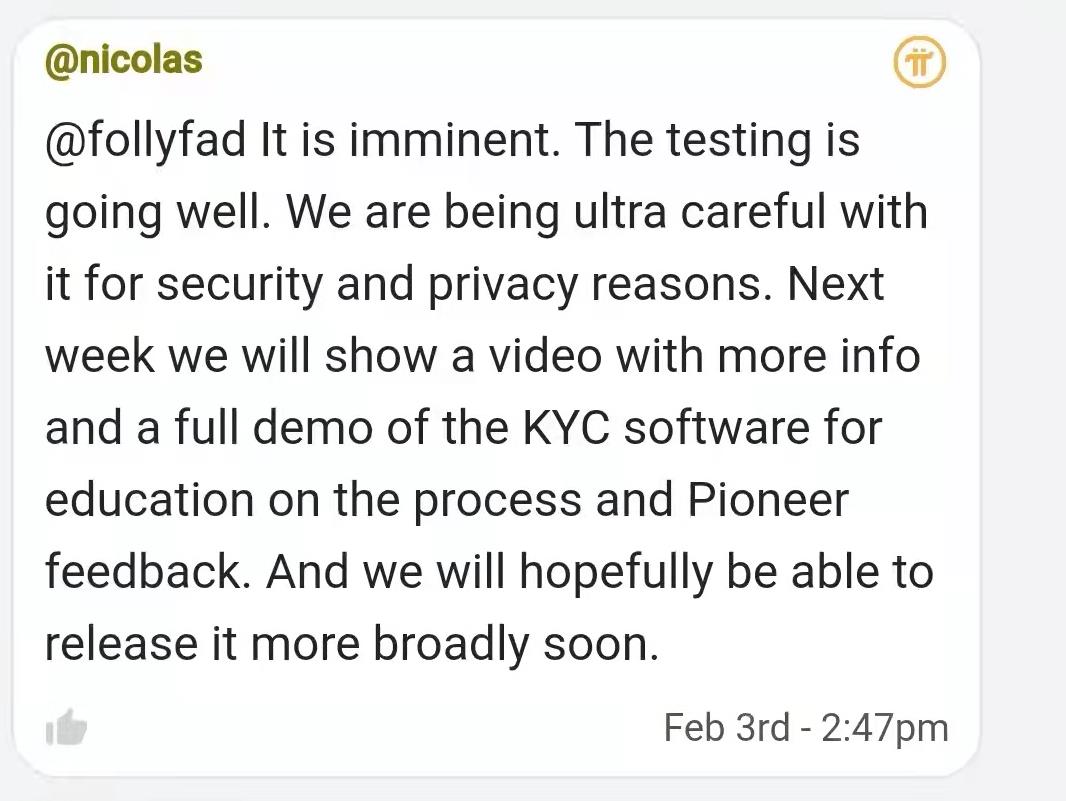Click blank card area beside thumbs-up icon
This screenshot has width=1066, height=801.
click(374, 728)
